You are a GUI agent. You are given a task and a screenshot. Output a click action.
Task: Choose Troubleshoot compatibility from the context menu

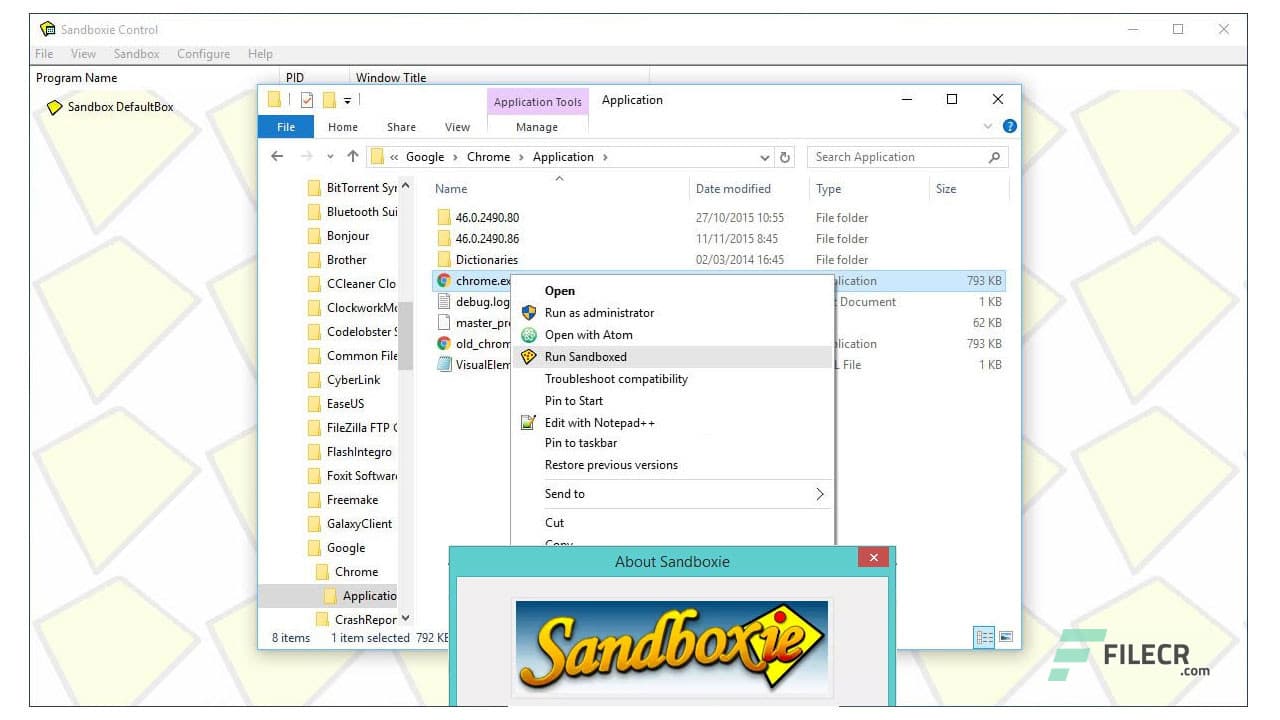pos(615,379)
